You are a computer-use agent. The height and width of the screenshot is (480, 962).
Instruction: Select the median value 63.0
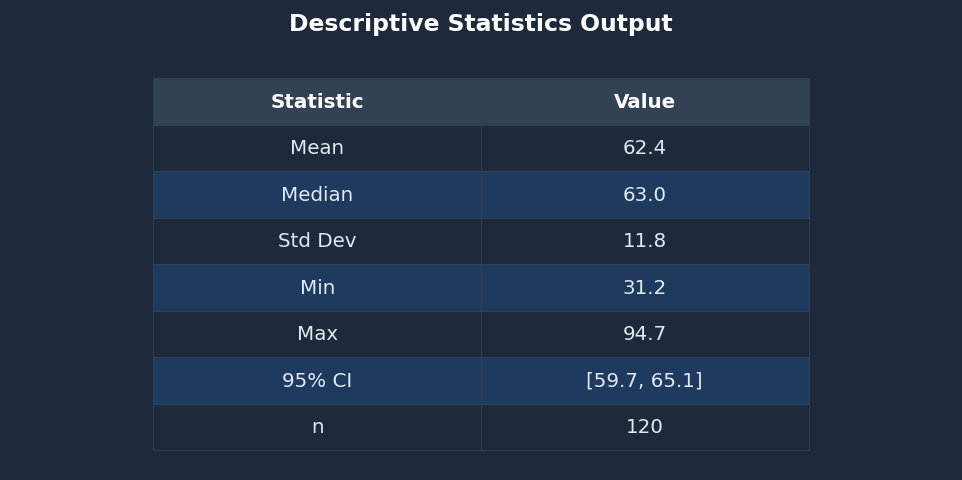tap(644, 195)
